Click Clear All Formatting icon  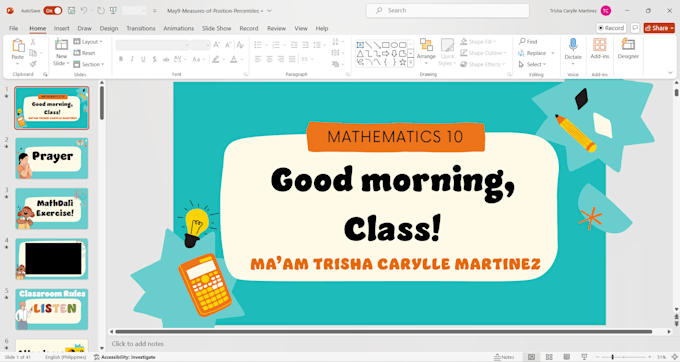click(240, 45)
